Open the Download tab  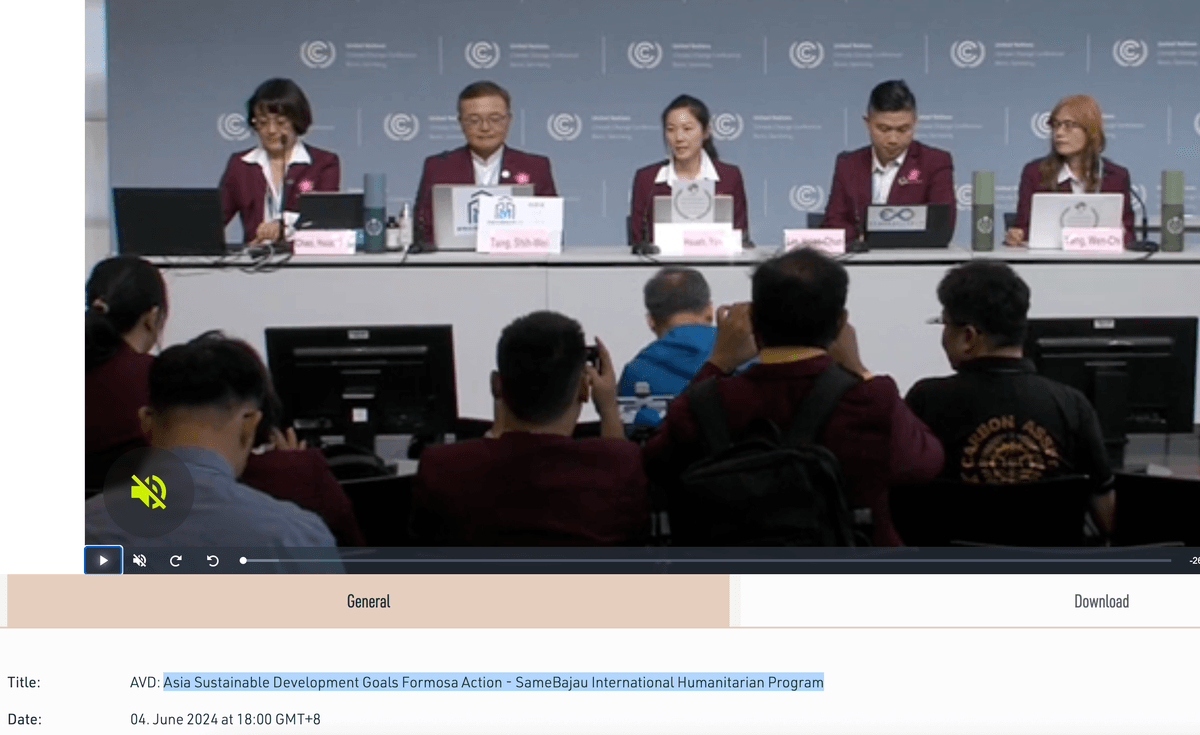tap(1101, 601)
